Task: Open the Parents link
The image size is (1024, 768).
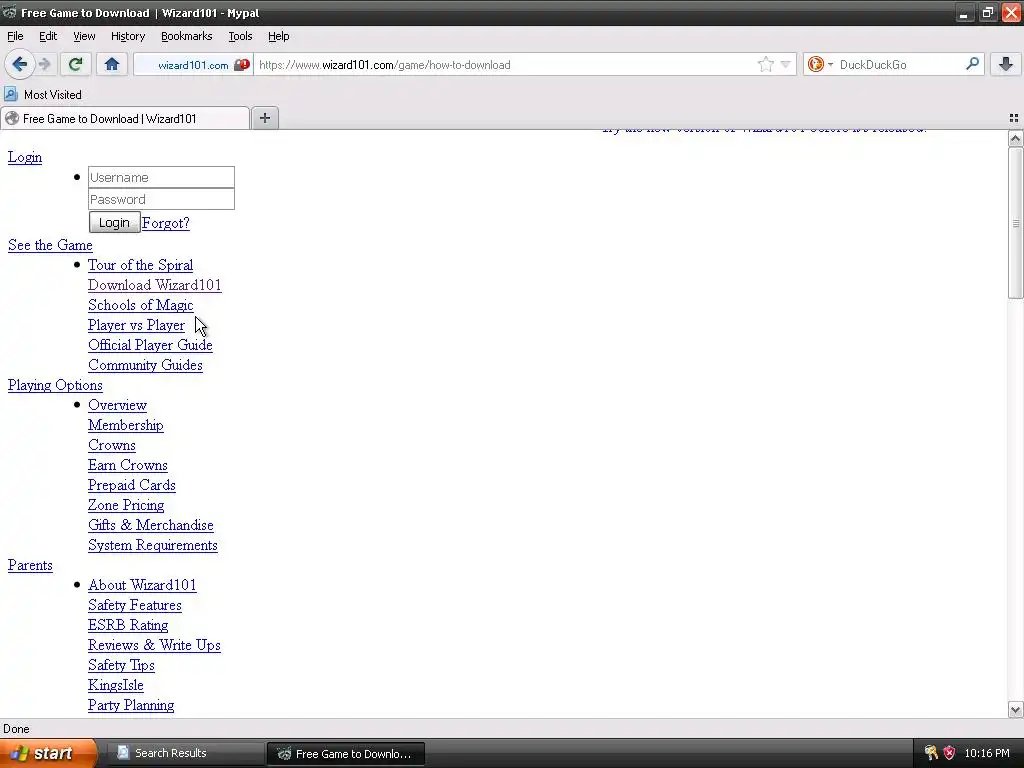Action: coord(30,565)
